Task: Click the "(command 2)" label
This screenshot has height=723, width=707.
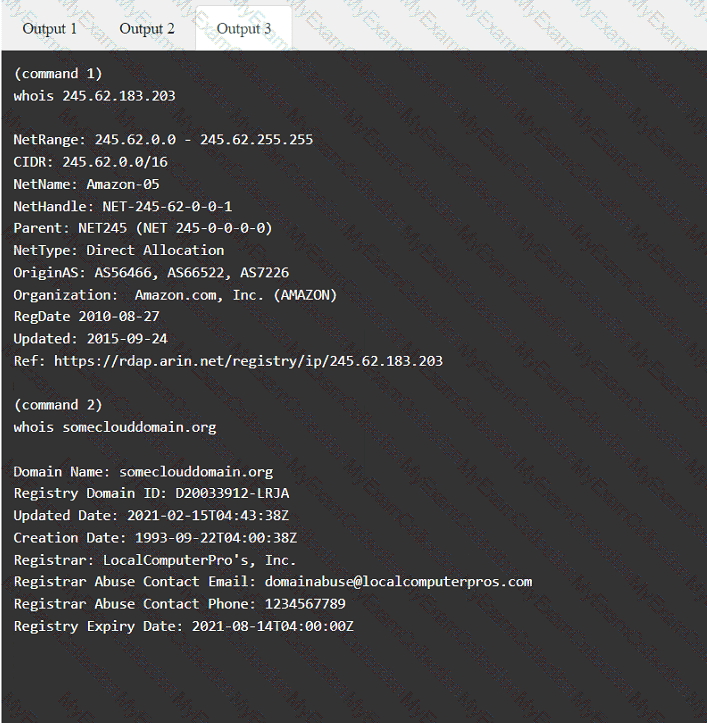Action: pyautogui.click(x=58, y=405)
